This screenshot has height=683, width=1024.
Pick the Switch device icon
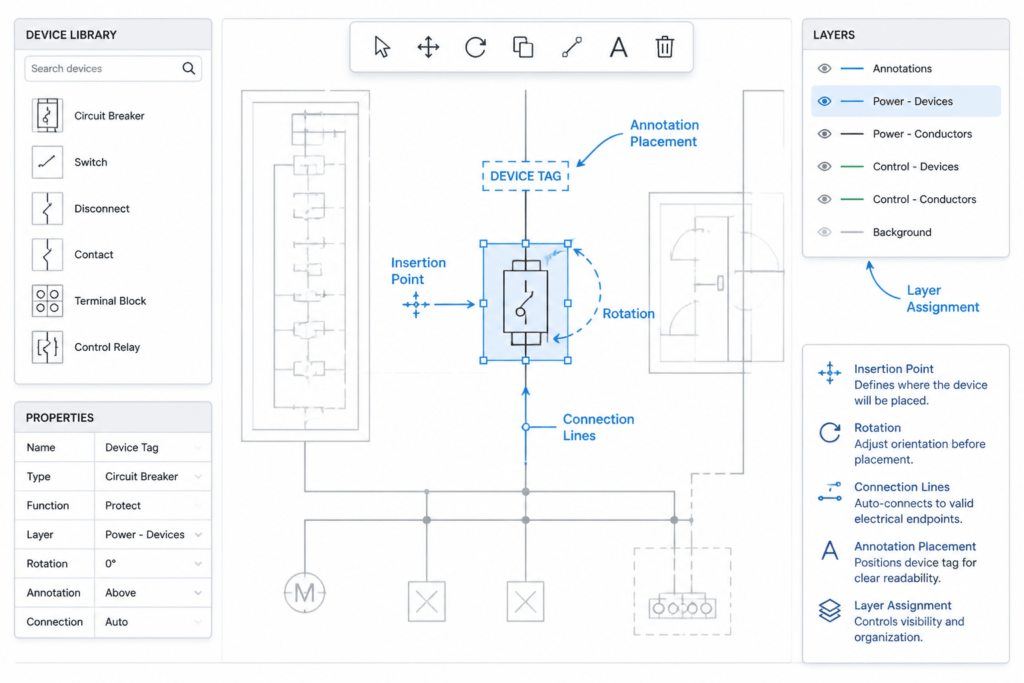tap(47, 162)
